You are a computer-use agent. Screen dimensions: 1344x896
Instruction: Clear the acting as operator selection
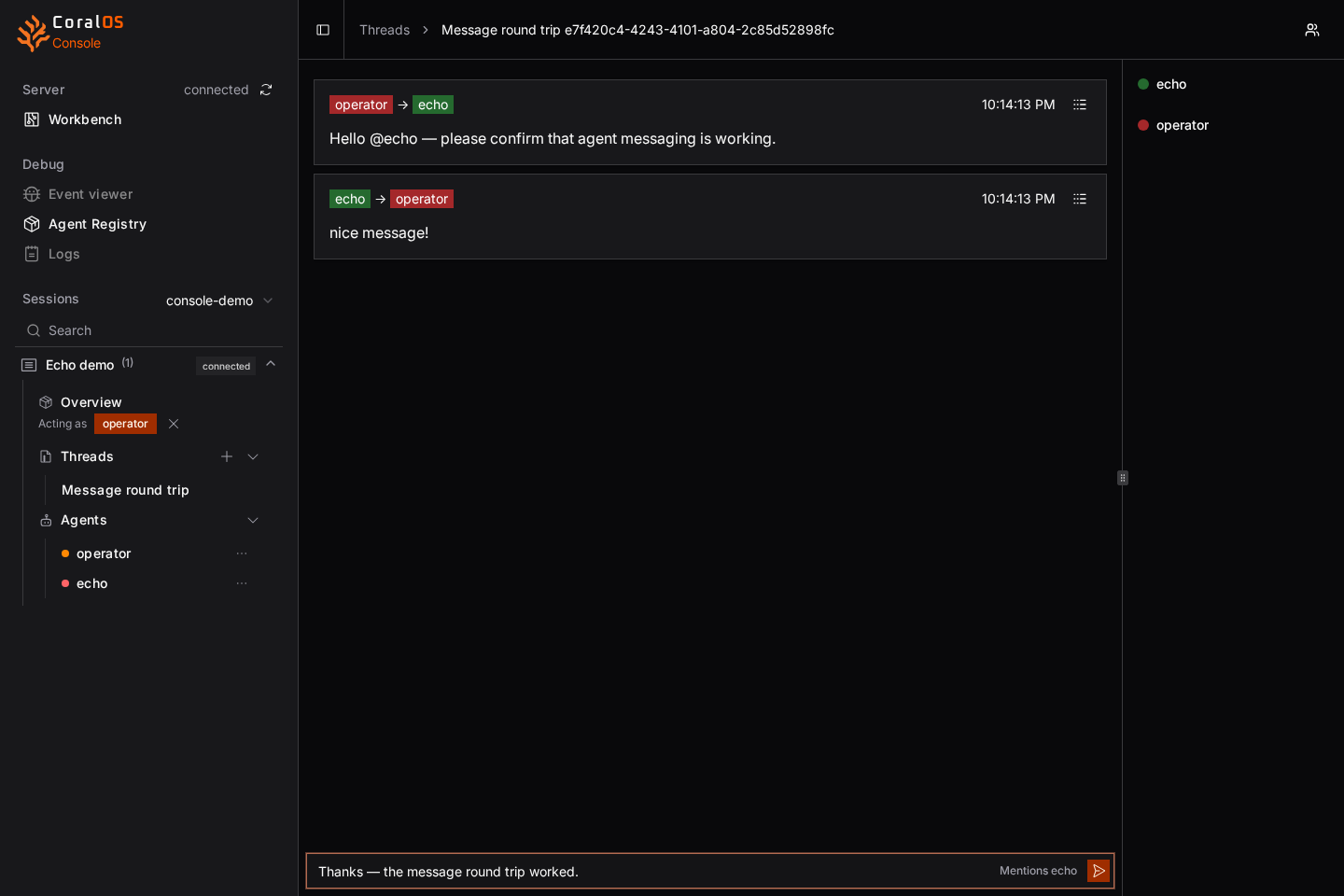click(x=174, y=424)
